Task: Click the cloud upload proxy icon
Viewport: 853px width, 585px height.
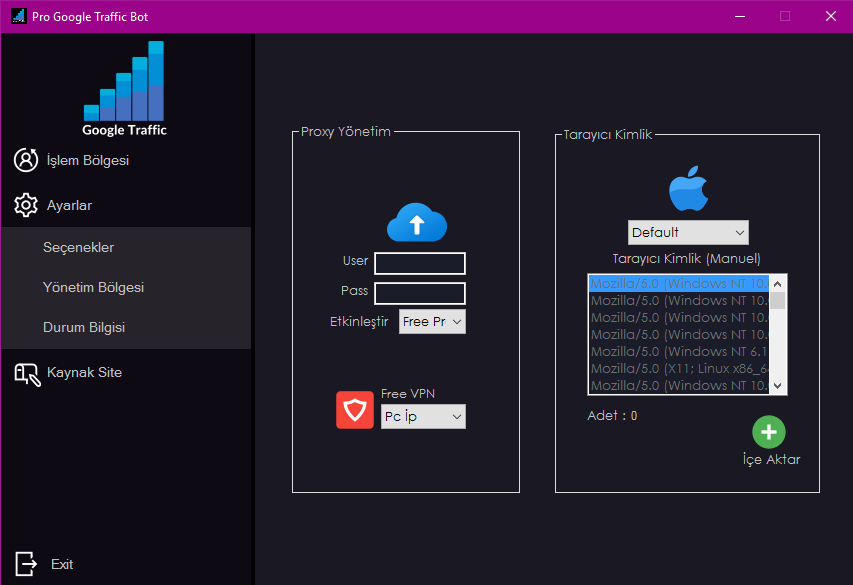Action: (417, 223)
